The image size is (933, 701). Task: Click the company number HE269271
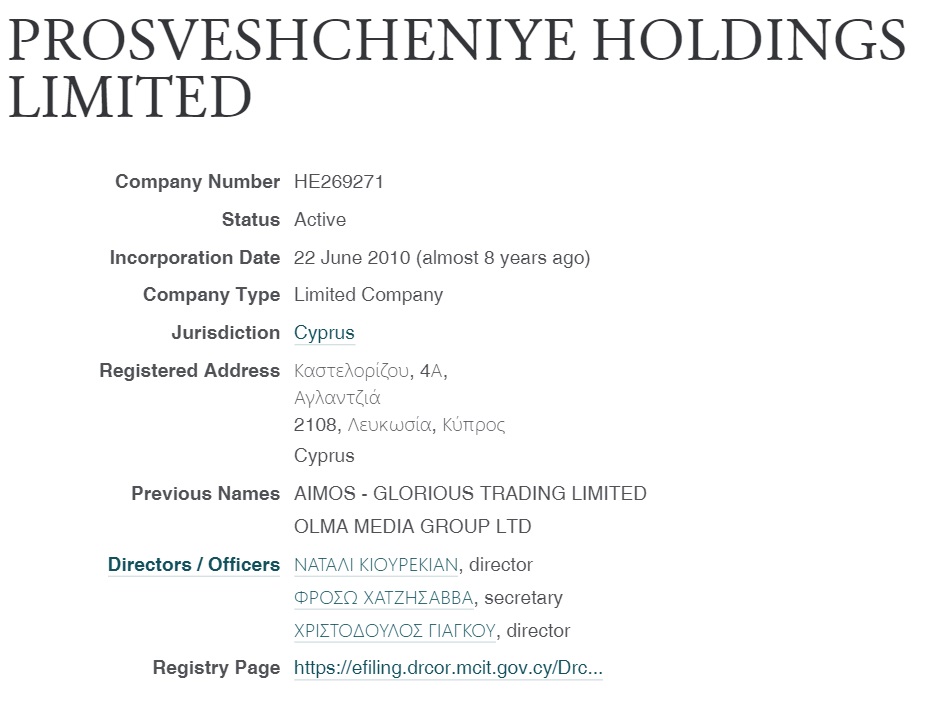[x=339, y=182]
